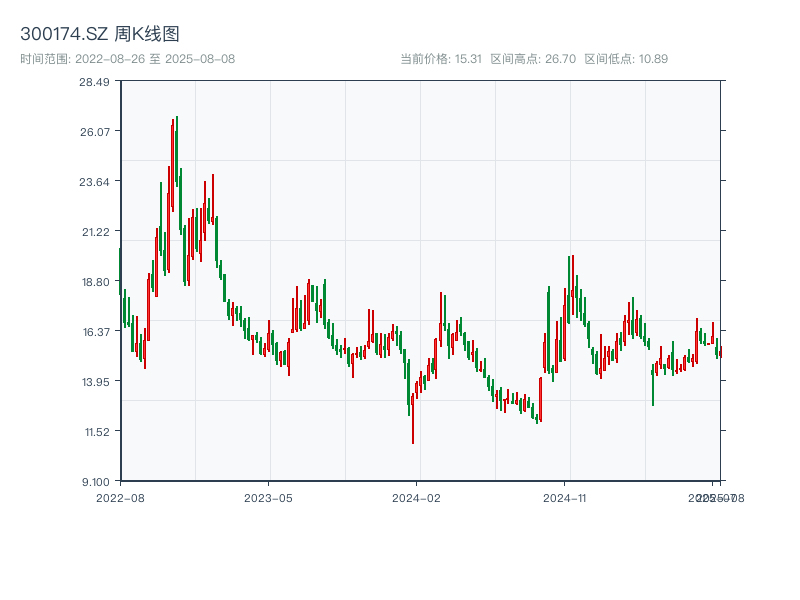Image resolution: width=800 pixels, height=600 pixels.
Task: Click the 9.100 y-axis label
Action: (97, 481)
